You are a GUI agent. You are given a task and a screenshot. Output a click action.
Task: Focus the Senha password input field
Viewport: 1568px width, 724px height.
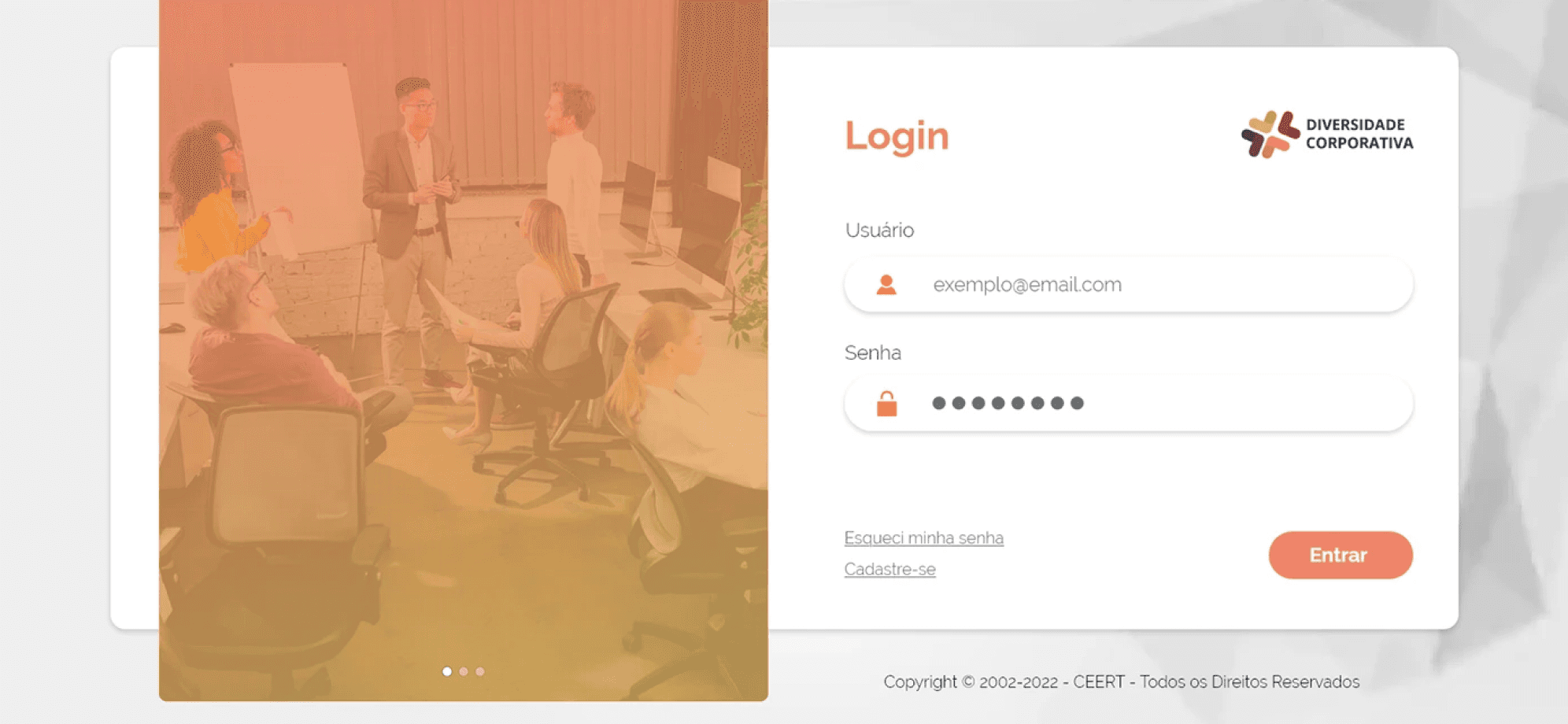(1129, 404)
